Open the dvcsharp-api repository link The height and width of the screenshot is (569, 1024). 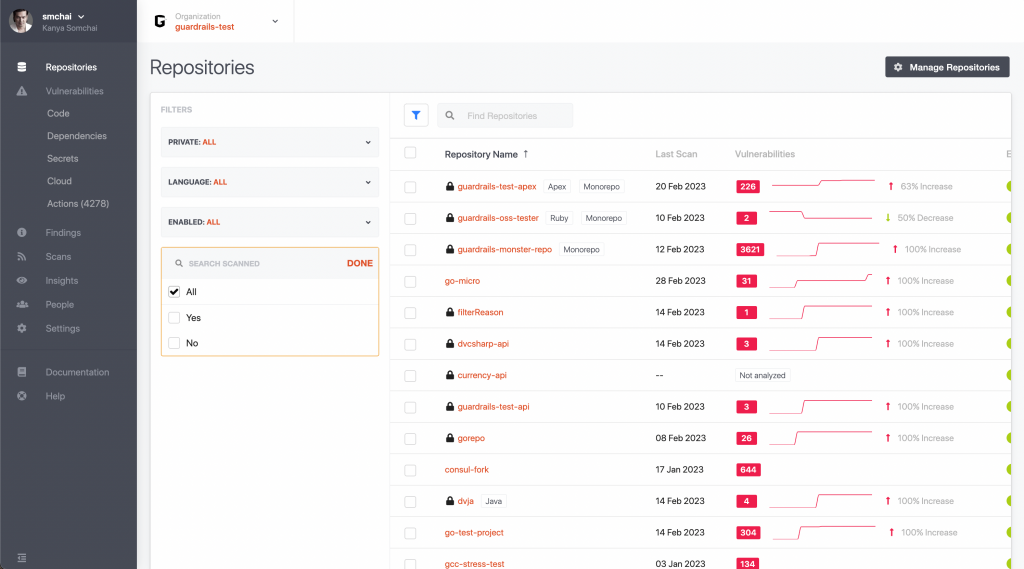point(483,344)
